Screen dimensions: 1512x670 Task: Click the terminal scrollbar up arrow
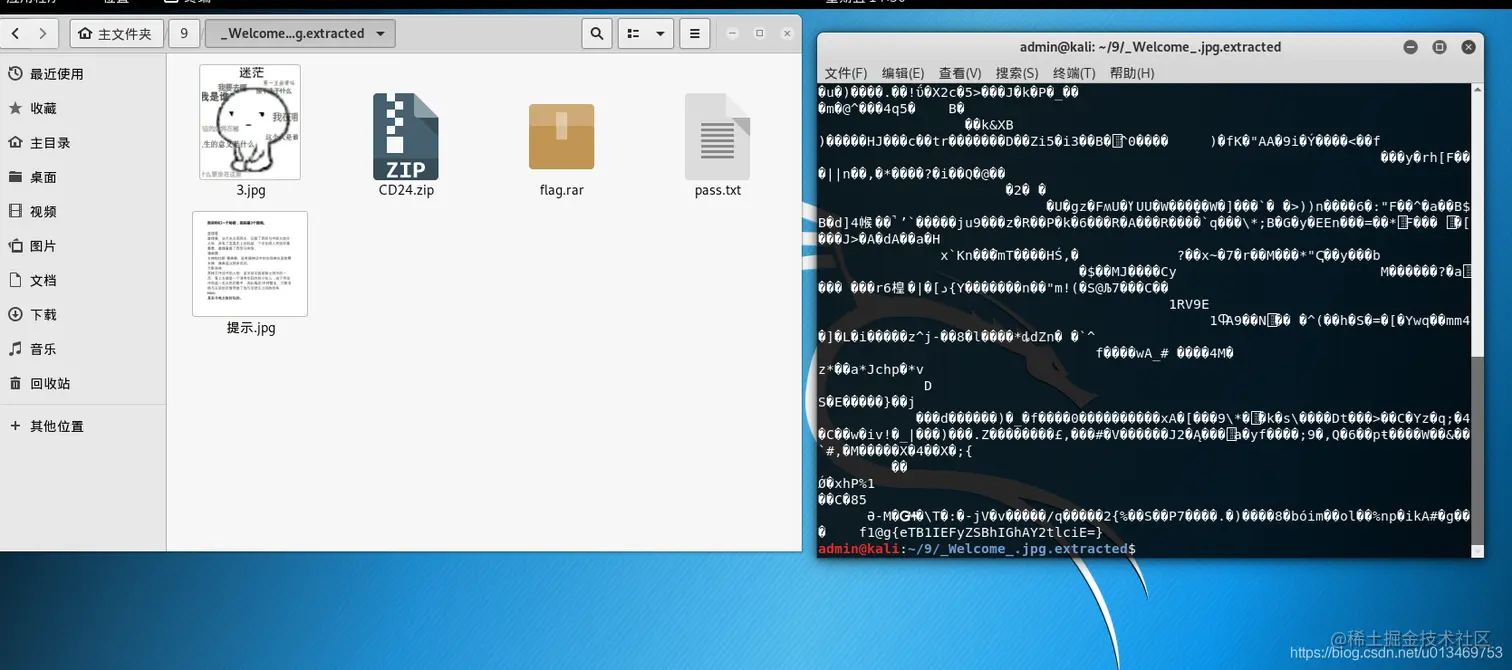tap(1477, 90)
